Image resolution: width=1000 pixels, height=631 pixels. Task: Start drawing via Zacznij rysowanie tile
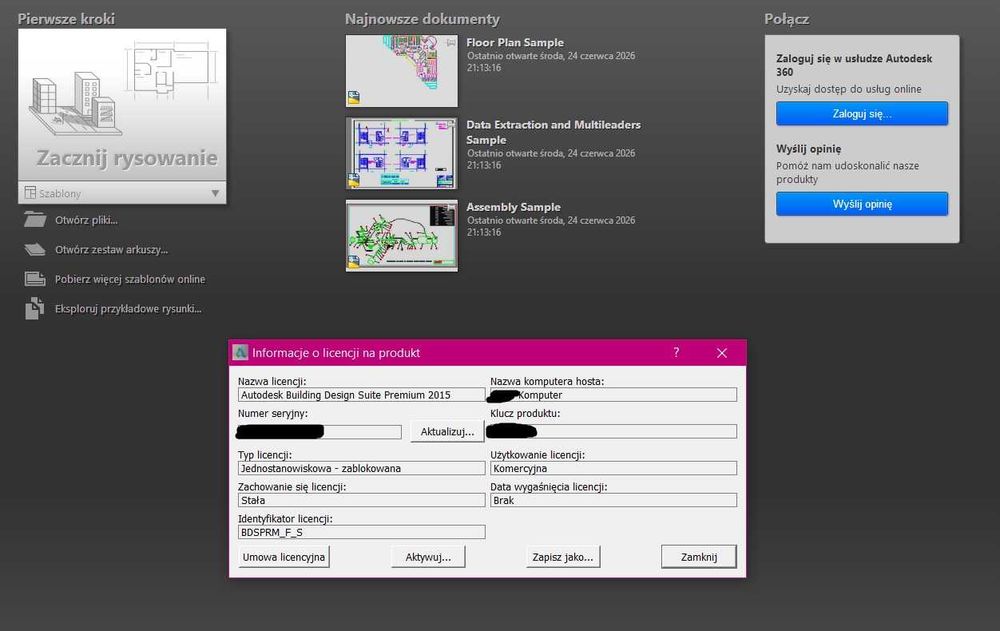click(x=122, y=105)
